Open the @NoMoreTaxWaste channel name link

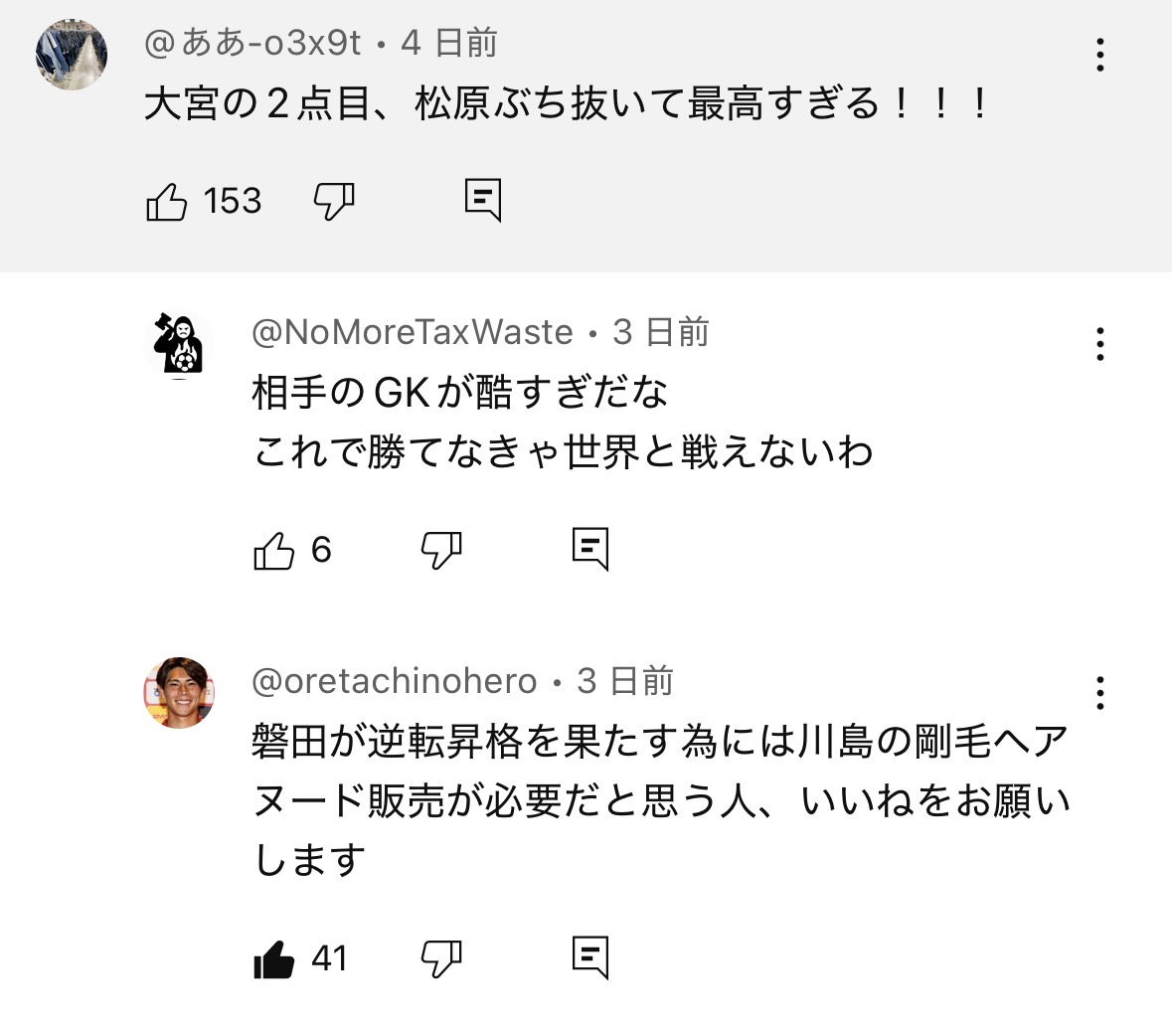(413, 332)
